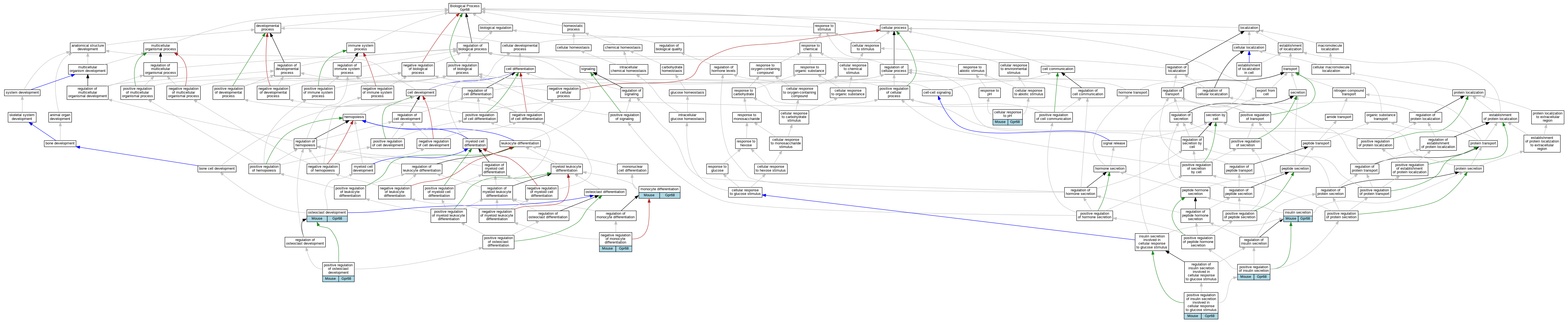This screenshot has height=322, width=1568.
Task: Click 'intracellular glucose homeostasis' node
Action: tap(687, 117)
